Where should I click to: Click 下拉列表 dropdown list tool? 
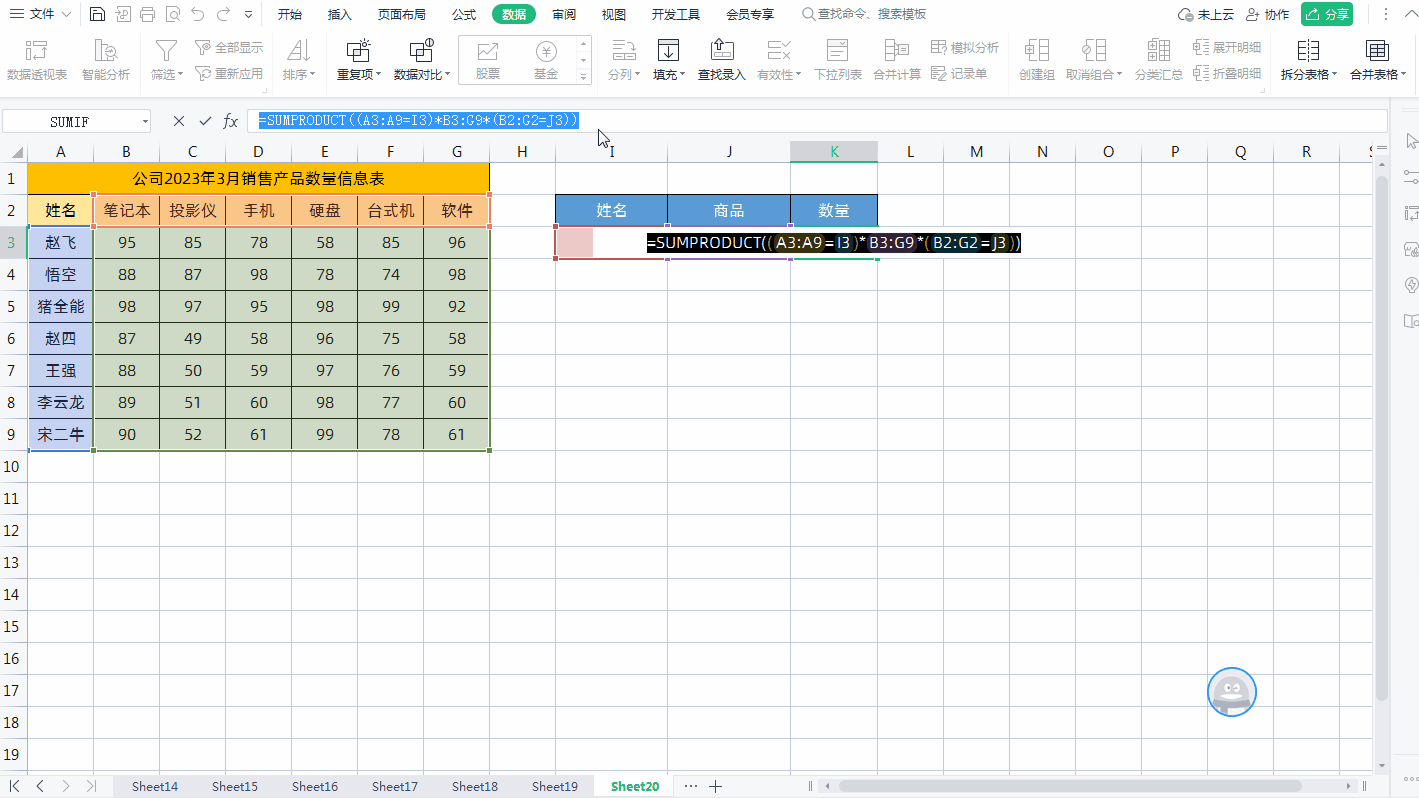(838, 60)
